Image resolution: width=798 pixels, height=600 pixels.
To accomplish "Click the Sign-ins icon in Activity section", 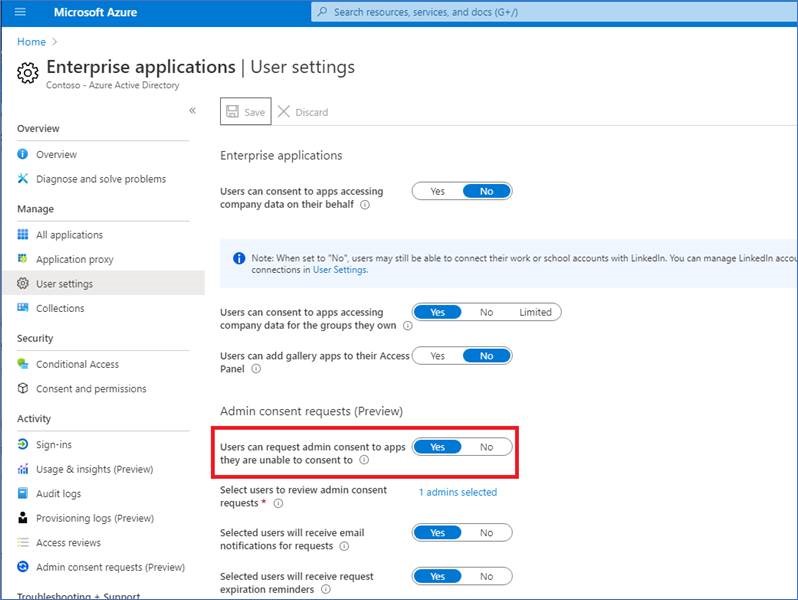I will [x=23, y=445].
